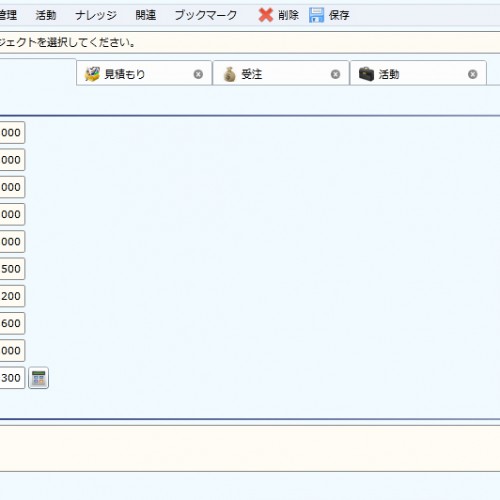Click the 保存 button label
This screenshot has width=500, height=500.
pyautogui.click(x=339, y=15)
